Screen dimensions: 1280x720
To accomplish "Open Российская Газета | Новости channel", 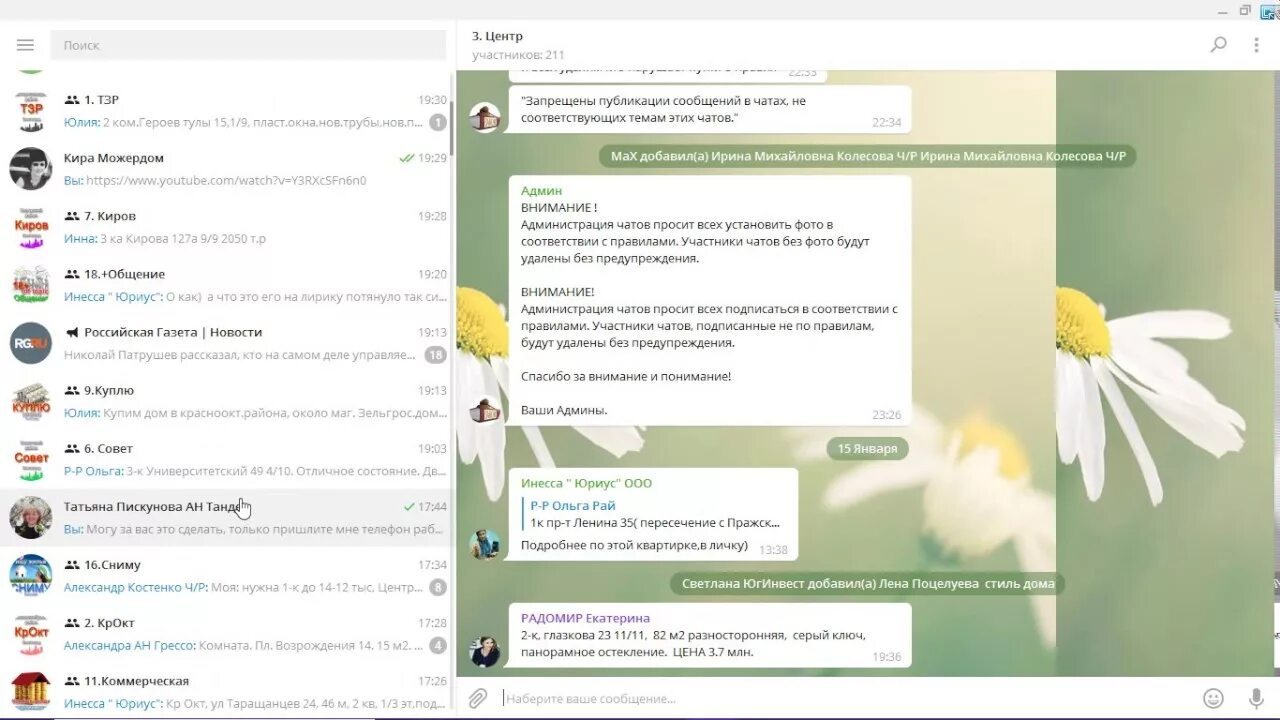I will tap(227, 343).
